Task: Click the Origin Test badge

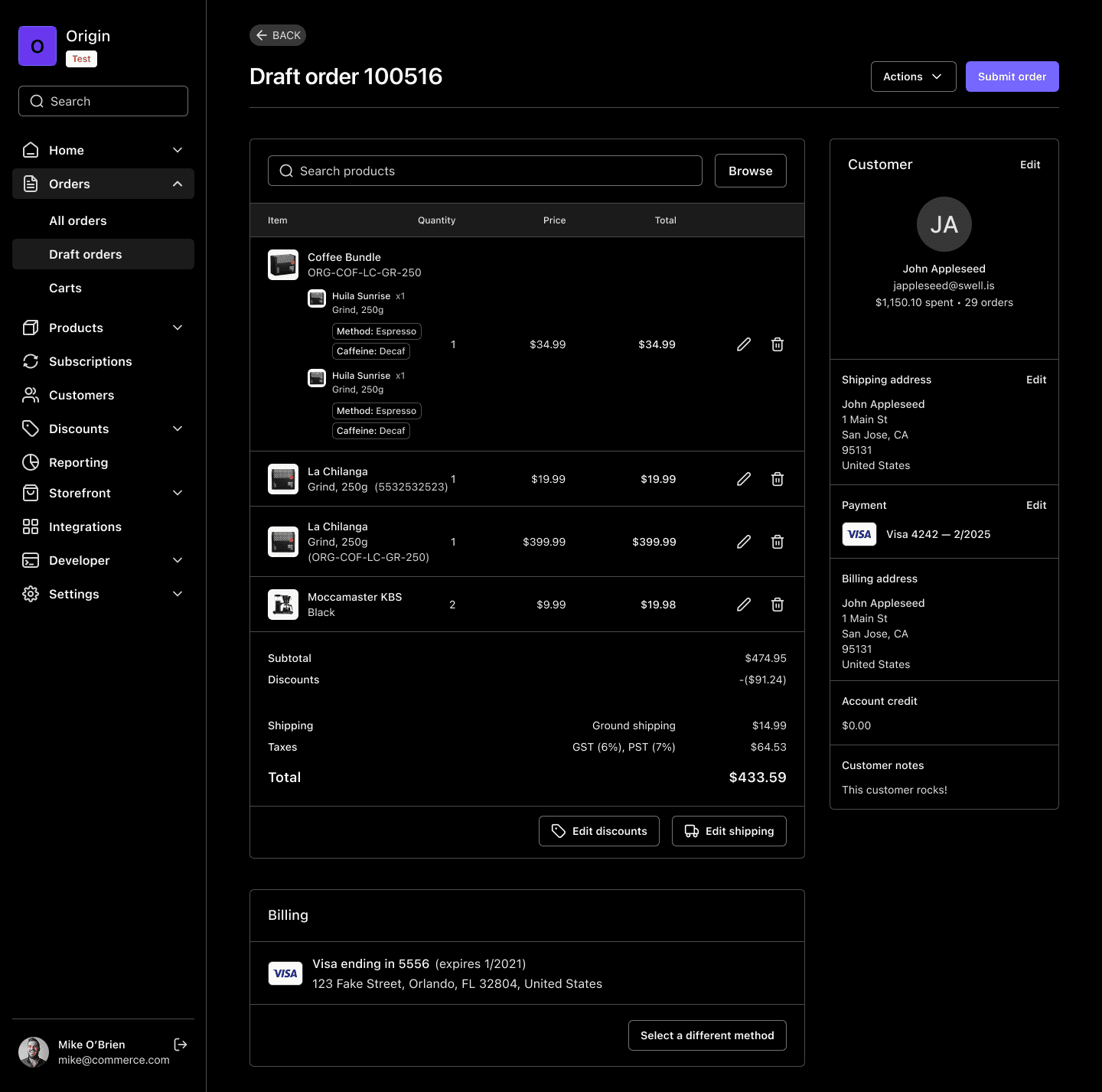Action: click(x=81, y=58)
